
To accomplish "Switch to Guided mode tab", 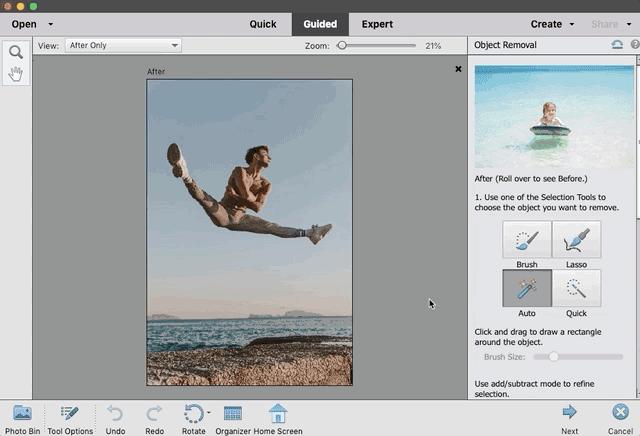I will [x=320, y=24].
